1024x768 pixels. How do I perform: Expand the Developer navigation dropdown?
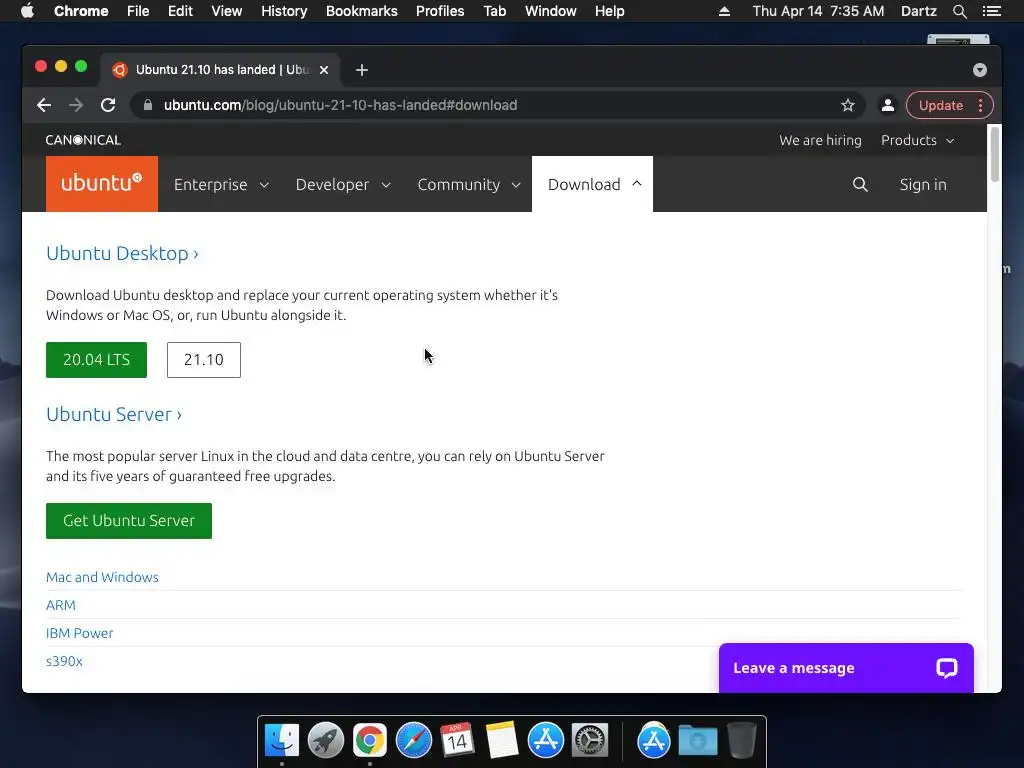click(344, 185)
